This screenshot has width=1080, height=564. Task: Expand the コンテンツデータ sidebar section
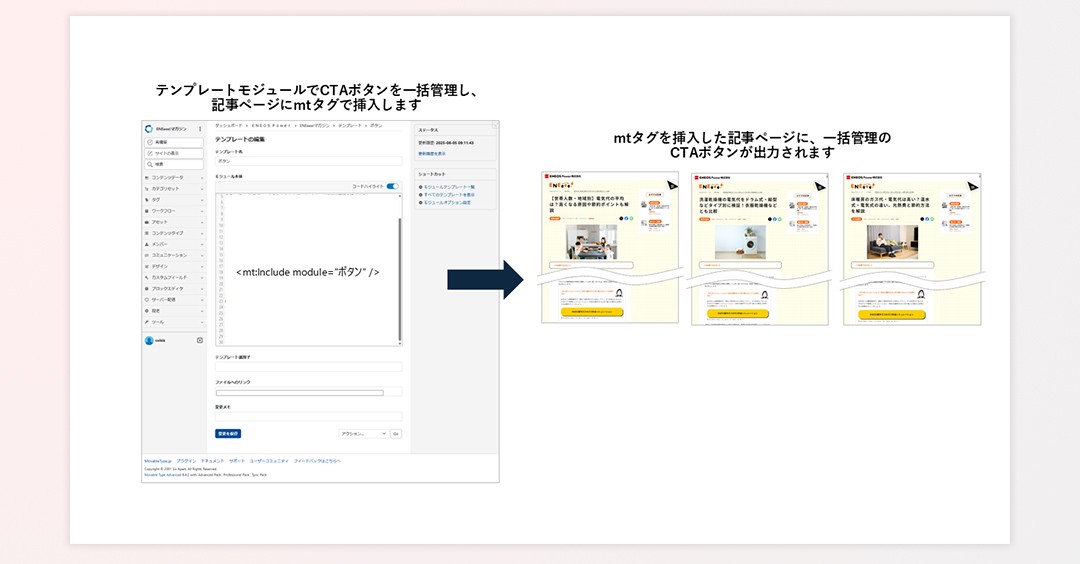[x=174, y=177]
